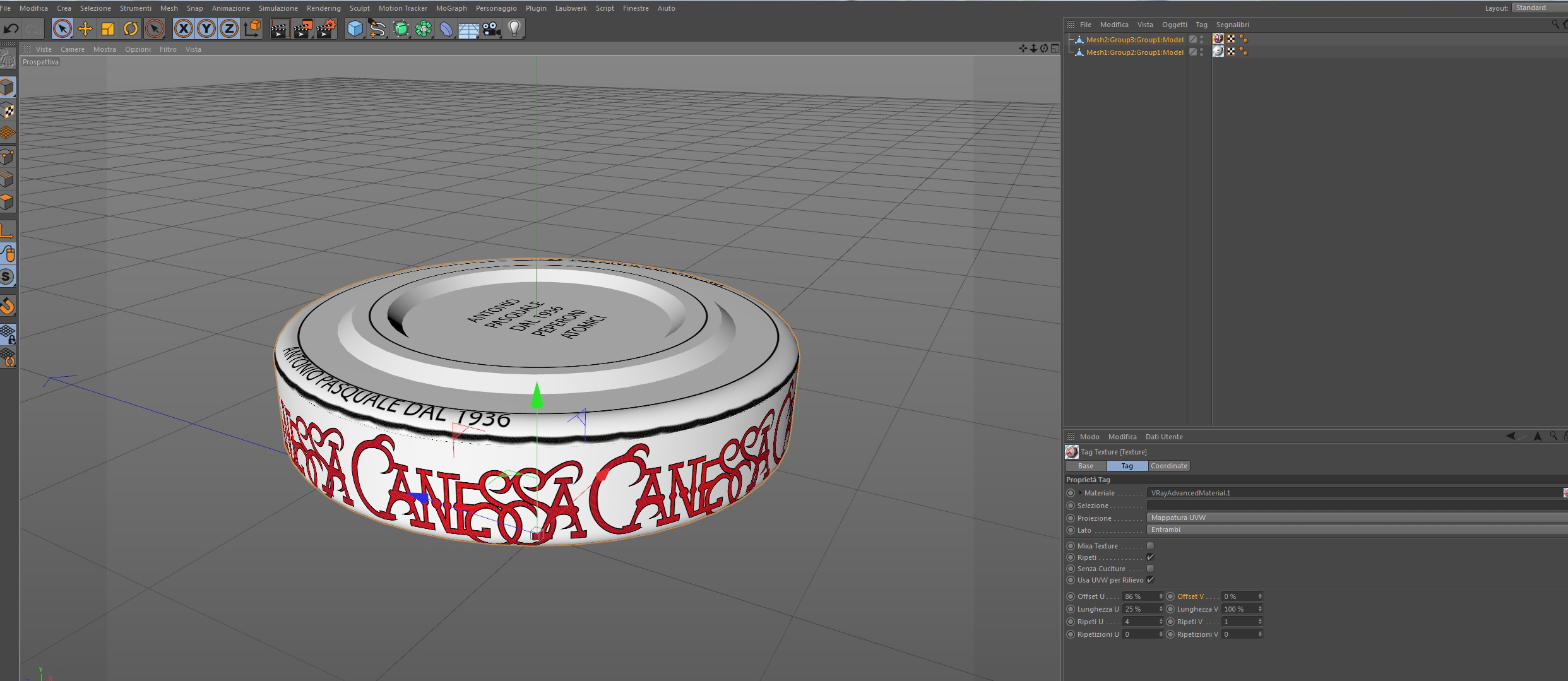Open the blue deformer object icon
This screenshot has height=681, width=1568.
[446, 28]
